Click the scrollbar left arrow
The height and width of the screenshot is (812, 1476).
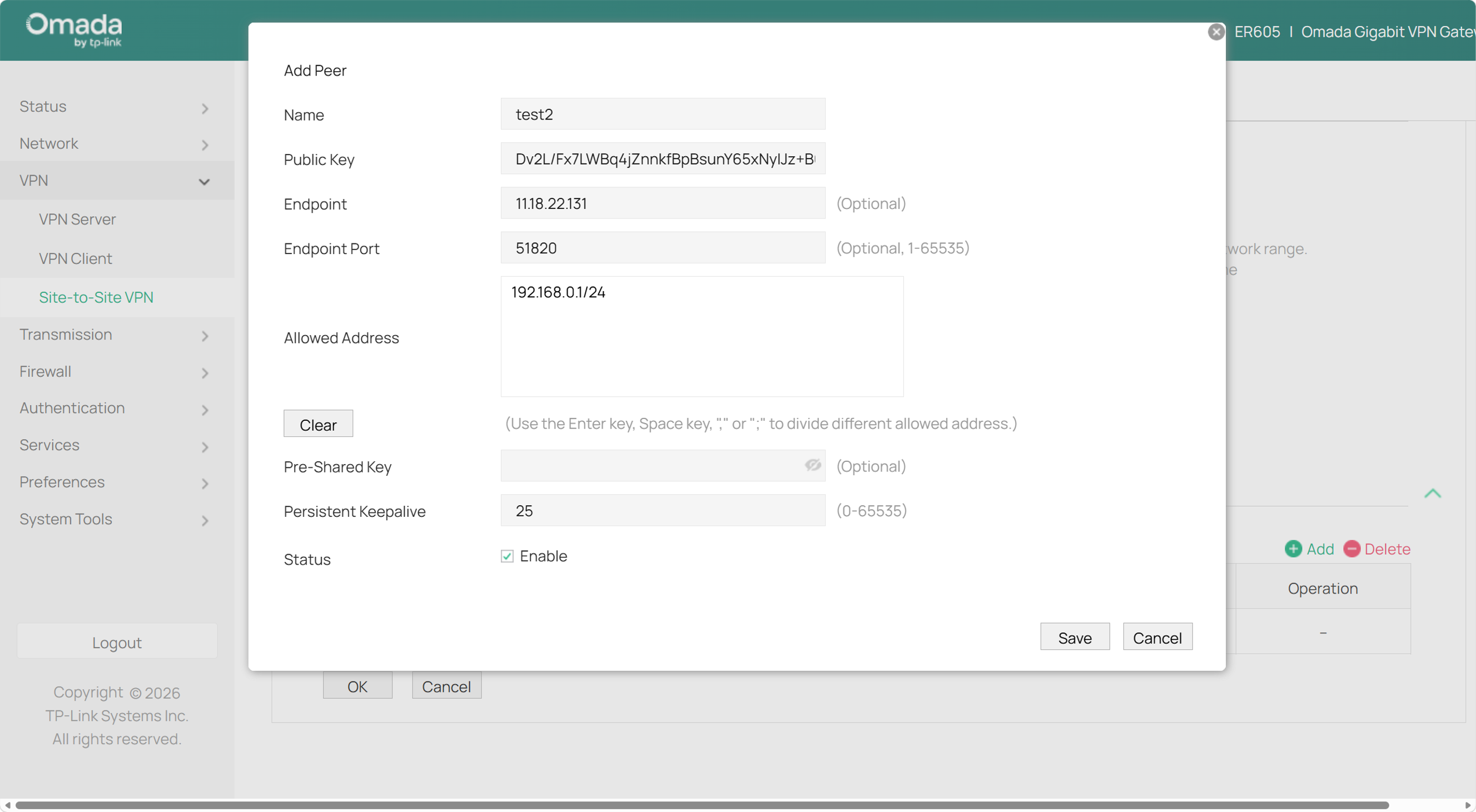tap(7, 805)
